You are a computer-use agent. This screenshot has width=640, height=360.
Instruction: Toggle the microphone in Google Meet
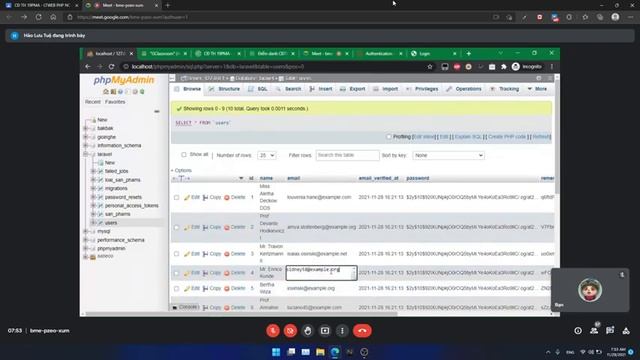273,331
